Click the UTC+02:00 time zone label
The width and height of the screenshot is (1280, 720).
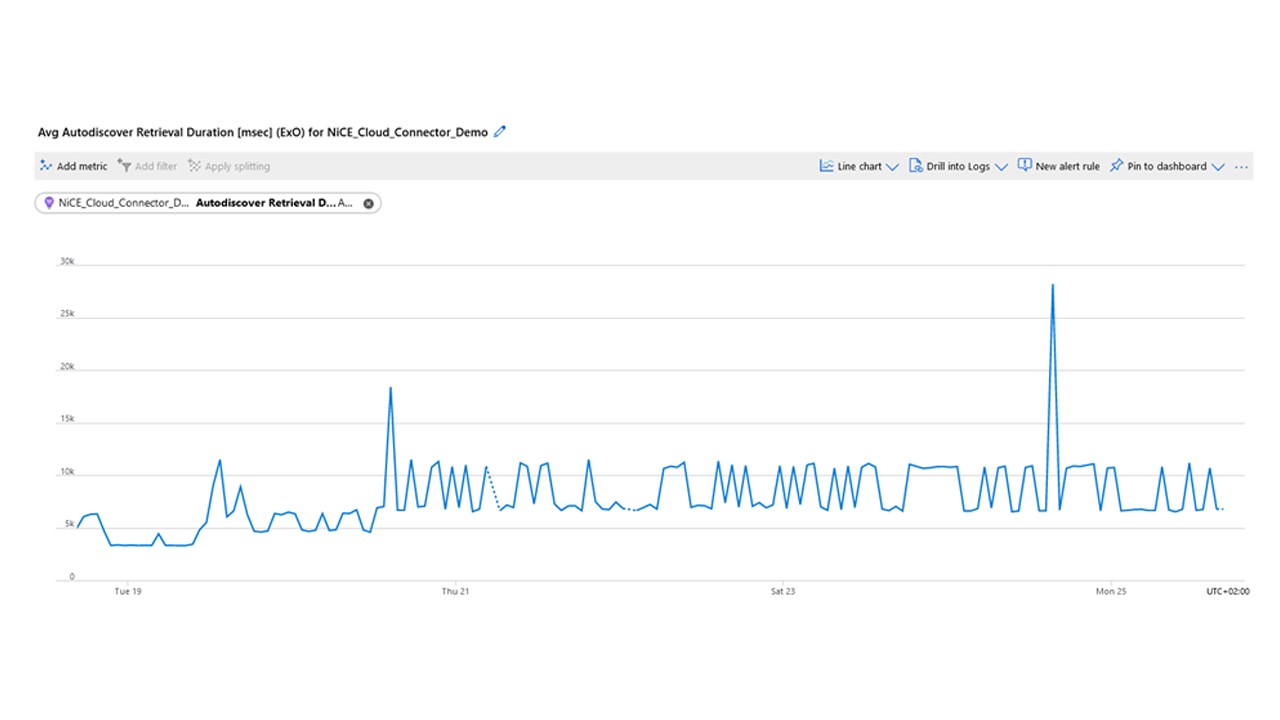[x=1227, y=592]
